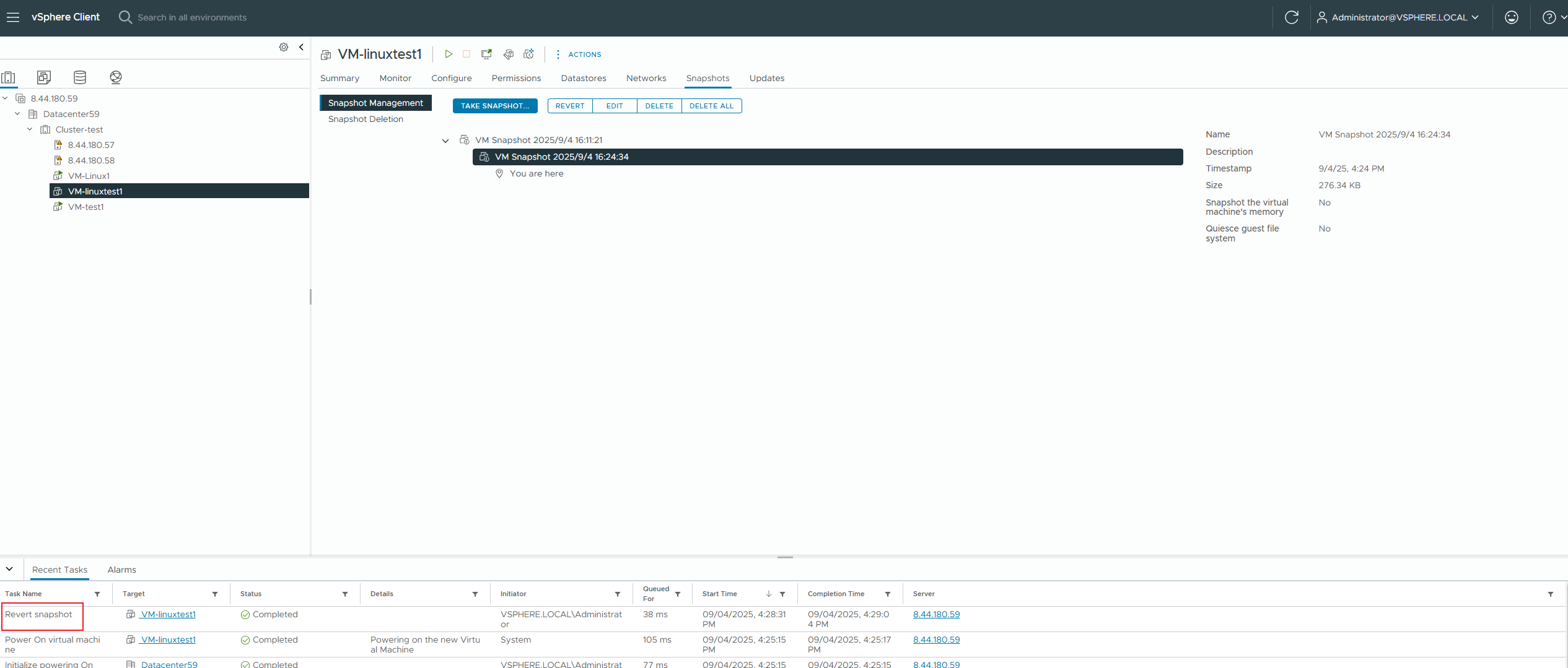
Task: Click the TAKE SNAPSHOT button
Action: coord(495,106)
